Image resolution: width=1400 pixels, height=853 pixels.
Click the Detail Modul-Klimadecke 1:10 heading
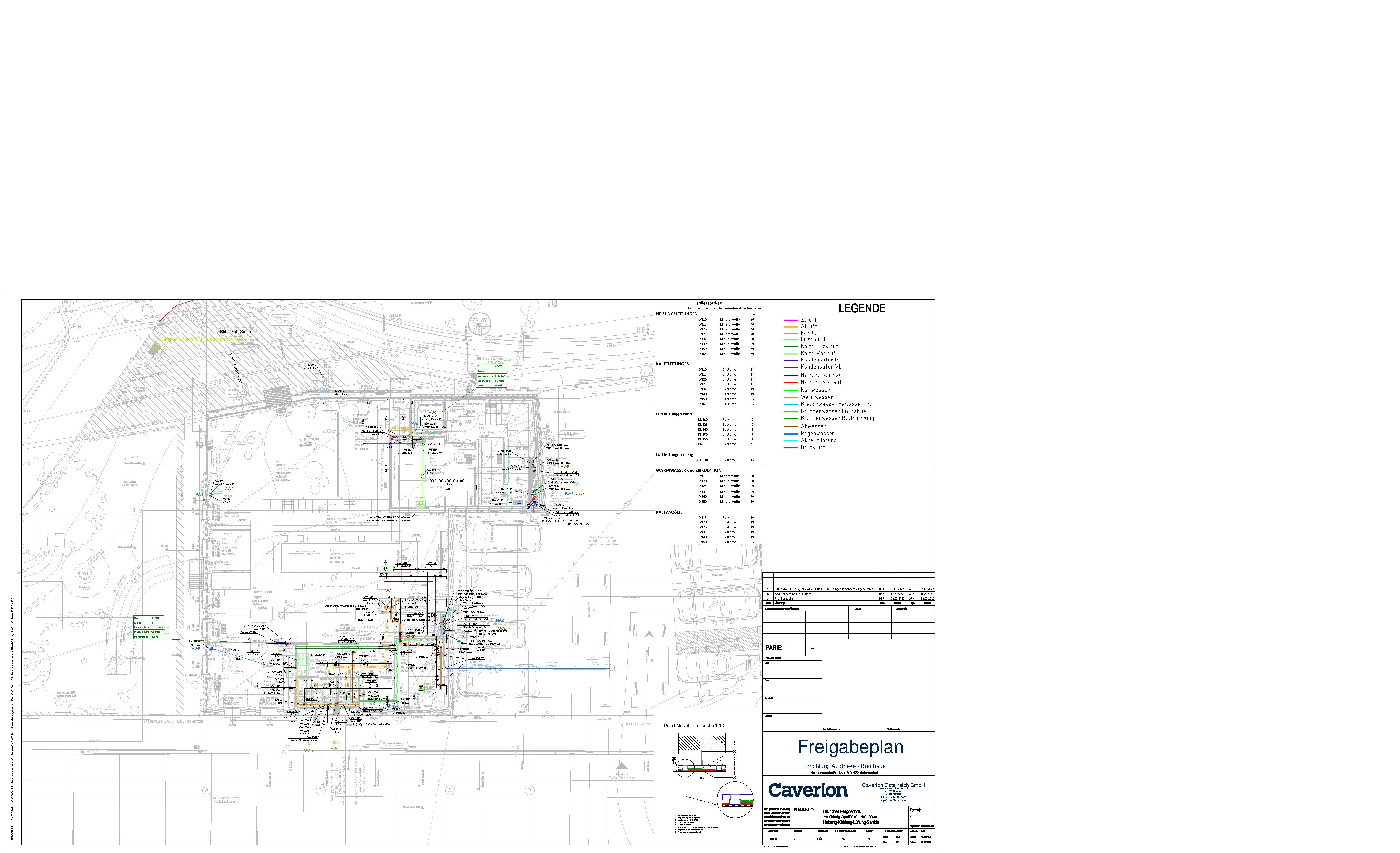pyautogui.click(x=693, y=726)
